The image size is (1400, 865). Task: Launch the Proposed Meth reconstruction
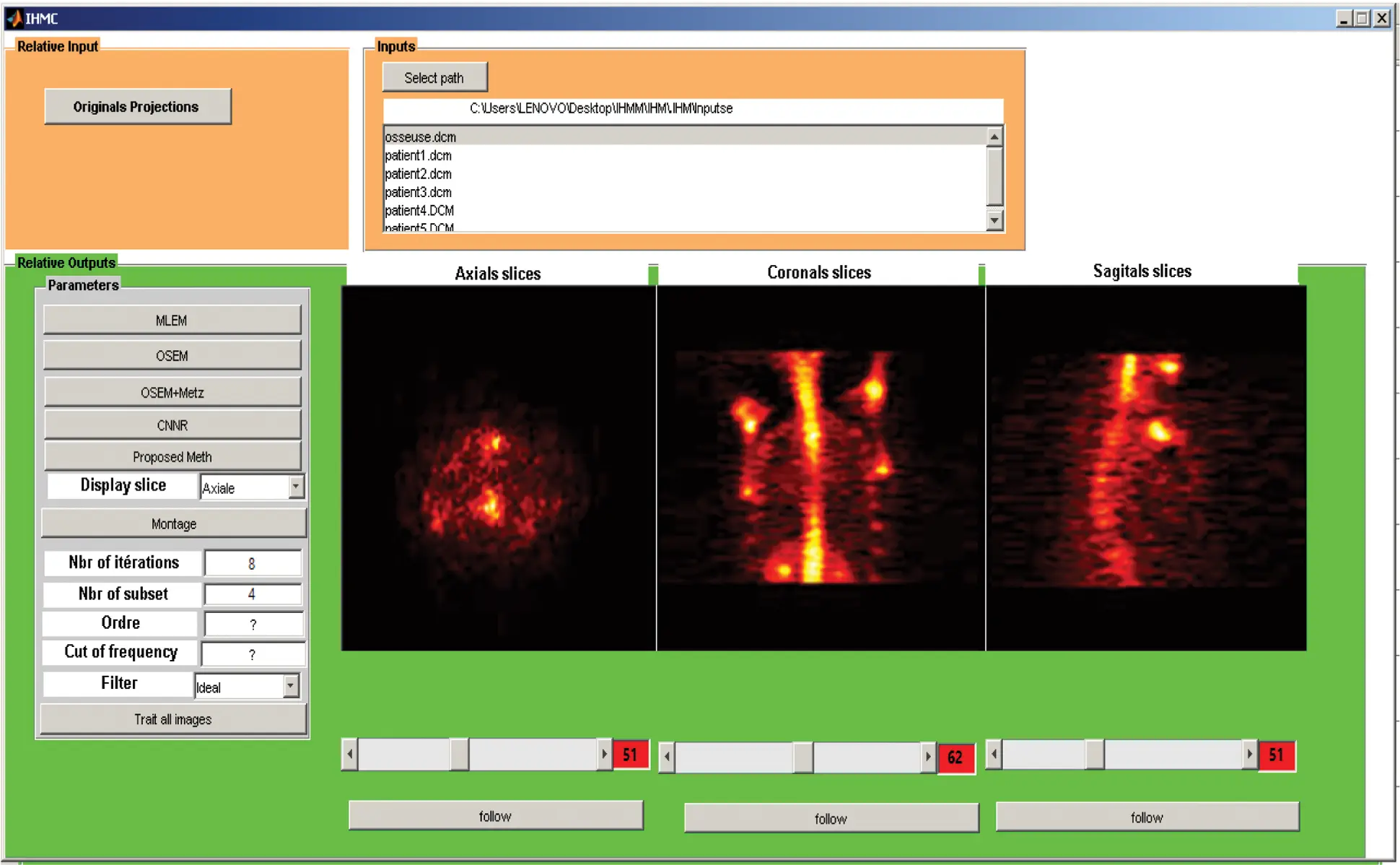click(x=172, y=456)
